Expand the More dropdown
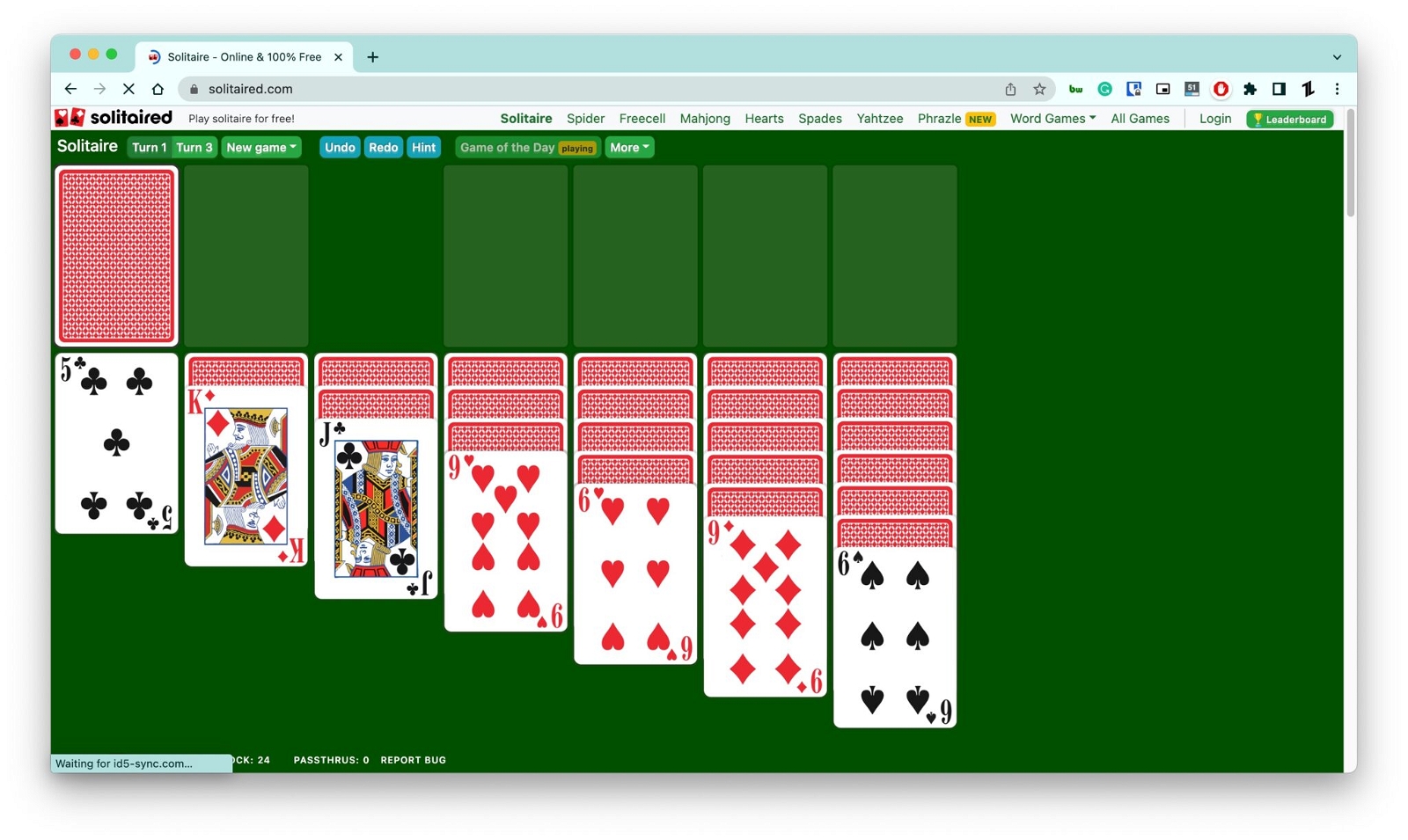 coord(629,148)
